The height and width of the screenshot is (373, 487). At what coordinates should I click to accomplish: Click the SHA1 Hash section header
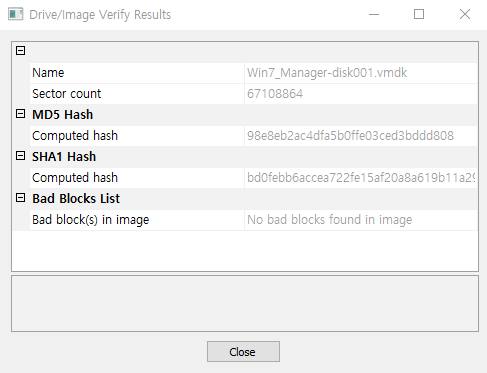64,157
